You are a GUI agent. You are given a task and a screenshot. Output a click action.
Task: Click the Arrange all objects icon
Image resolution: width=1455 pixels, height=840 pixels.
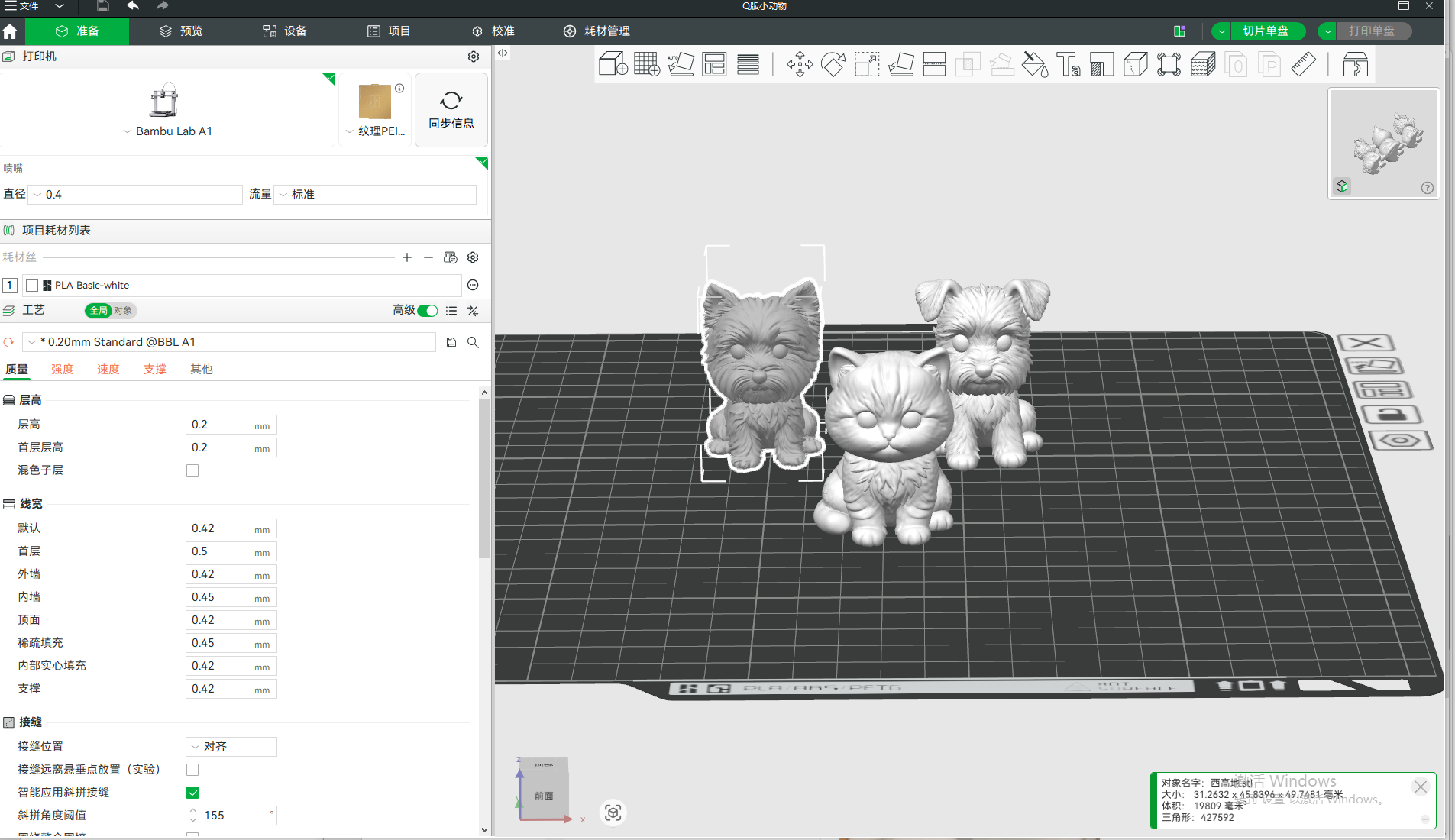pos(714,64)
